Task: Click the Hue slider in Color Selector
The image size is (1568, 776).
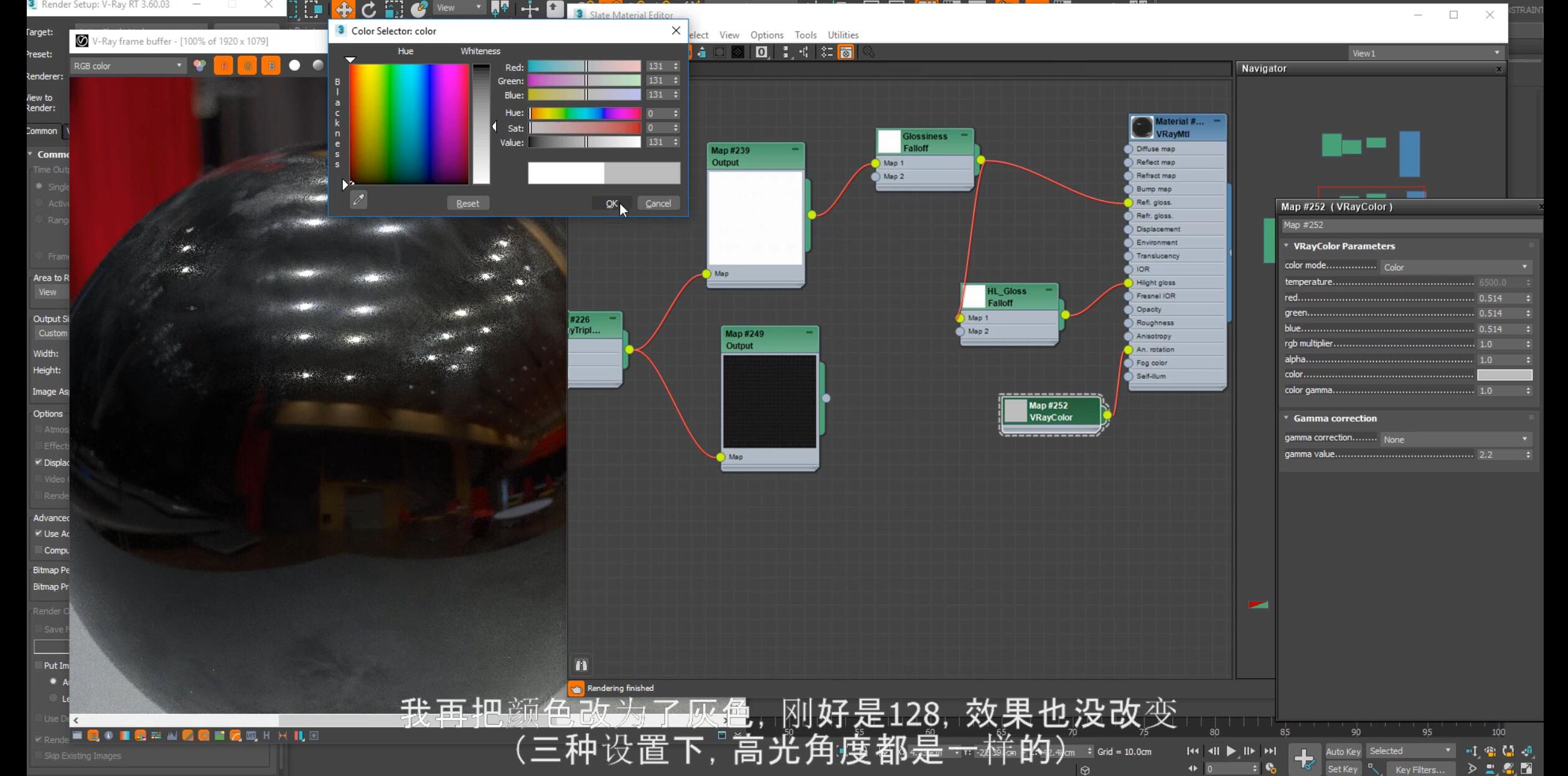Action: 584,113
